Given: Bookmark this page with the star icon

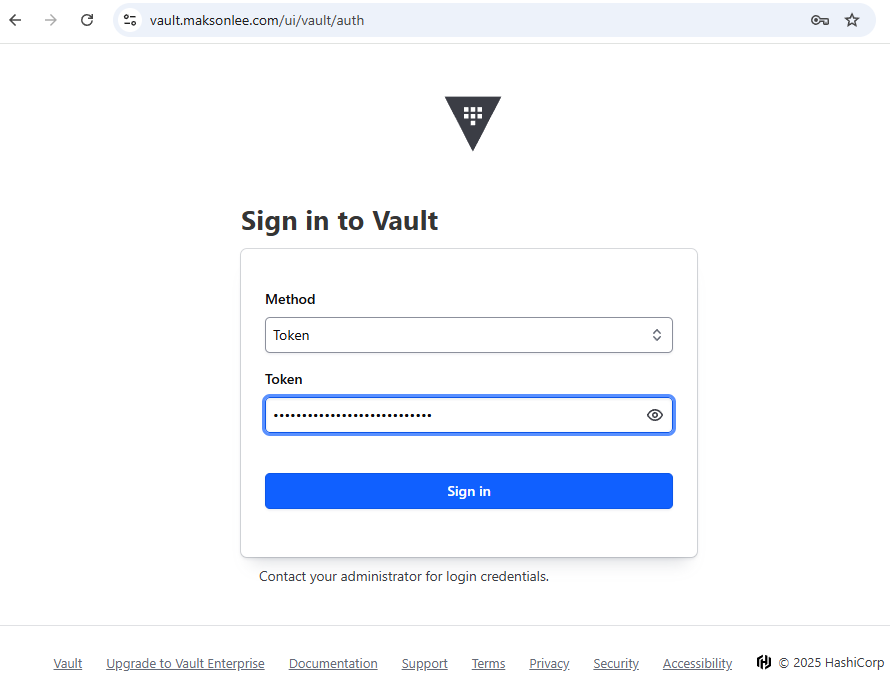Looking at the screenshot, I should (852, 20).
